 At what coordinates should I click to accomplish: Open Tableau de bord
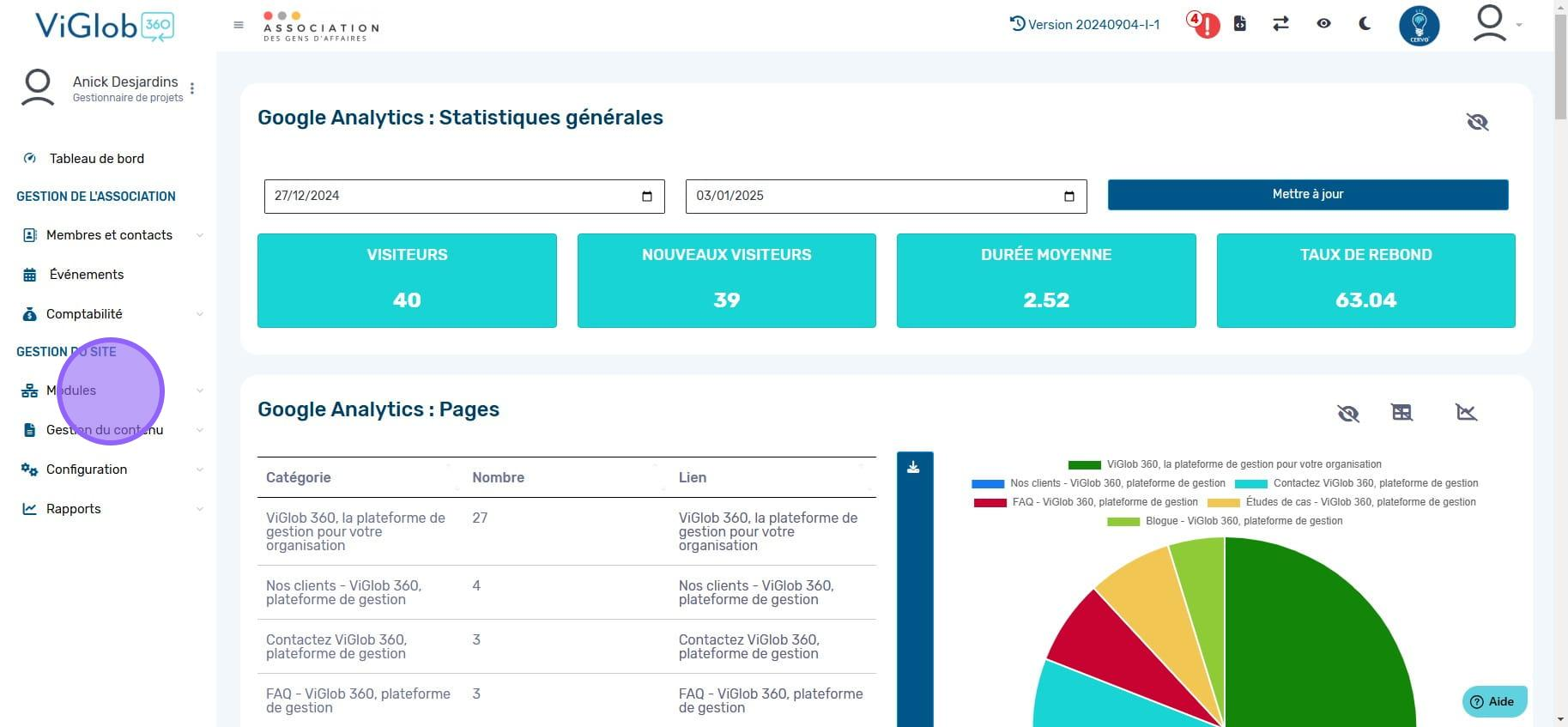click(97, 158)
